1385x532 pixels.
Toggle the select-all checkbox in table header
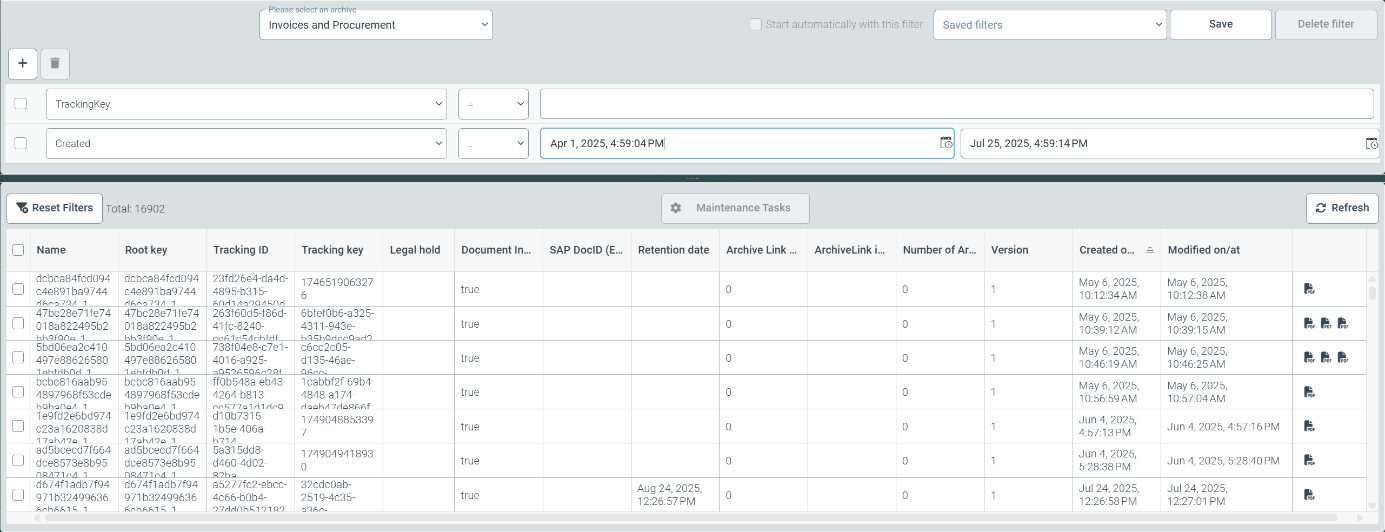pos(18,250)
